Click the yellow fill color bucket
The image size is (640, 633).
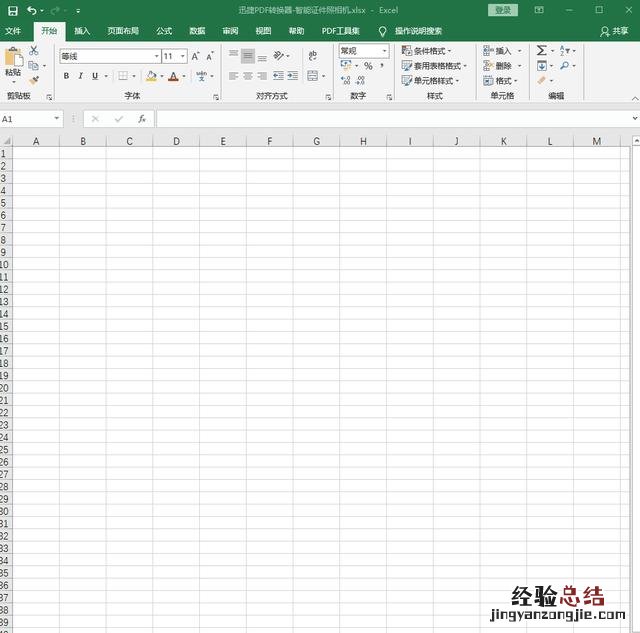(150, 76)
